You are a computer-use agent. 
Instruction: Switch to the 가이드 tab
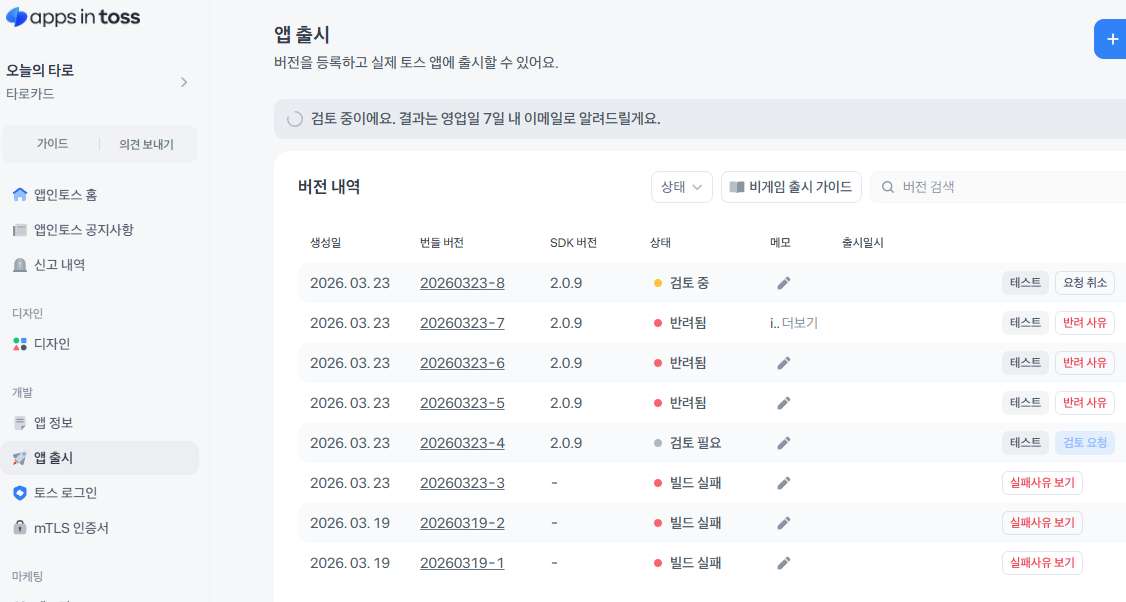pos(52,144)
